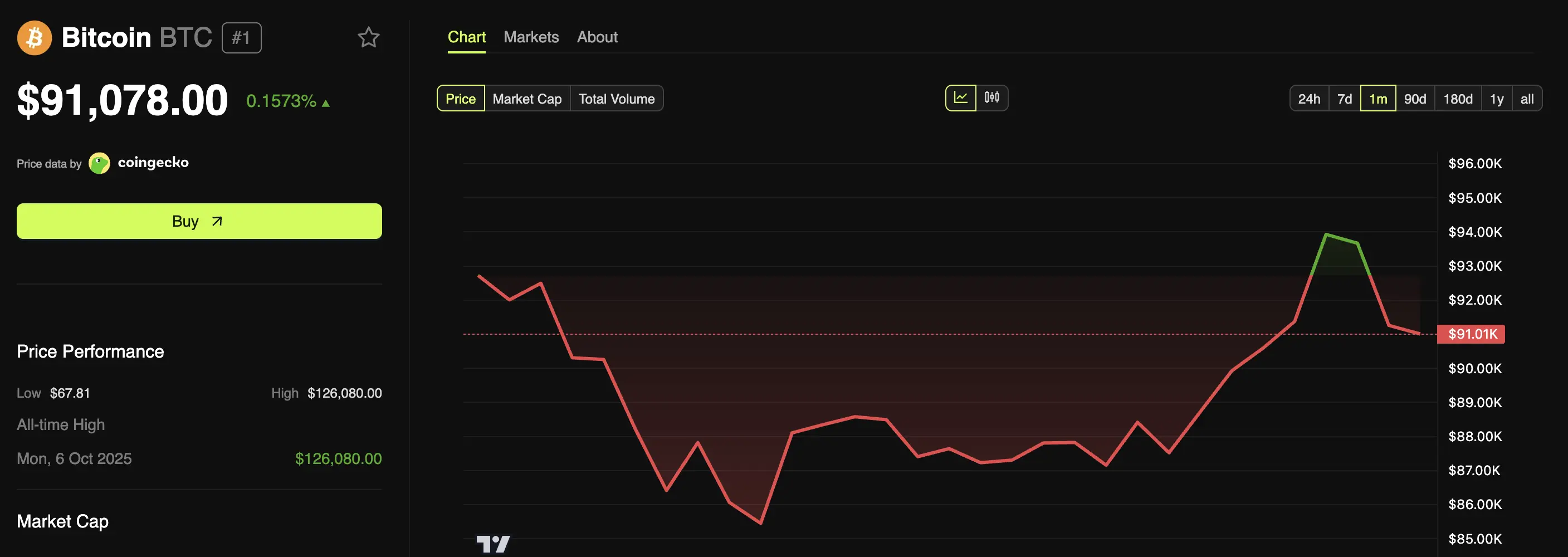Image resolution: width=1568 pixels, height=557 pixels.
Task: Select the 7d time range
Action: pyautogui.click(x=1345, y=98)
